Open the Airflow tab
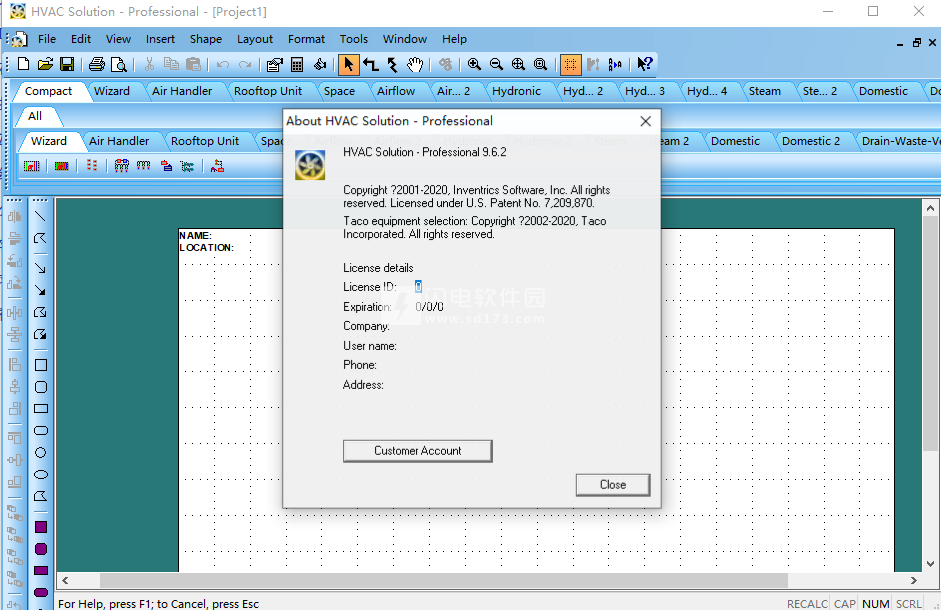This screenshot has width=941, height=610. [396, 91]
